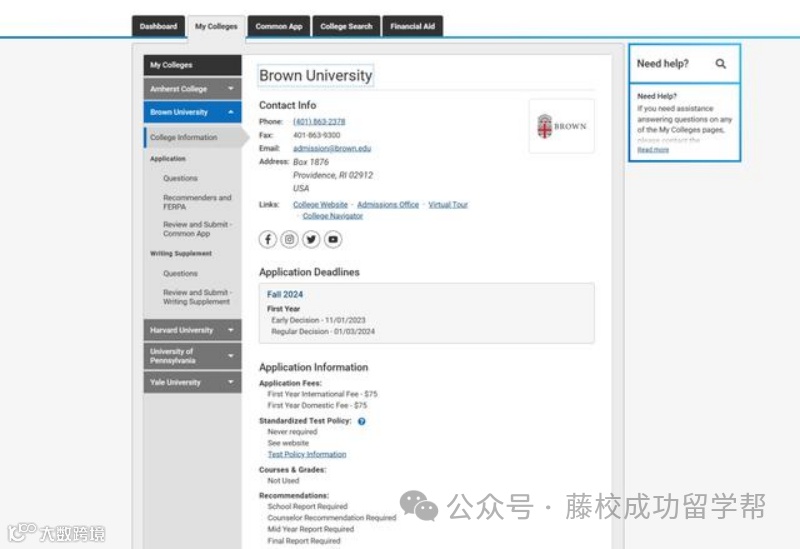Open Review and Submit - Common App

[197, 229]
